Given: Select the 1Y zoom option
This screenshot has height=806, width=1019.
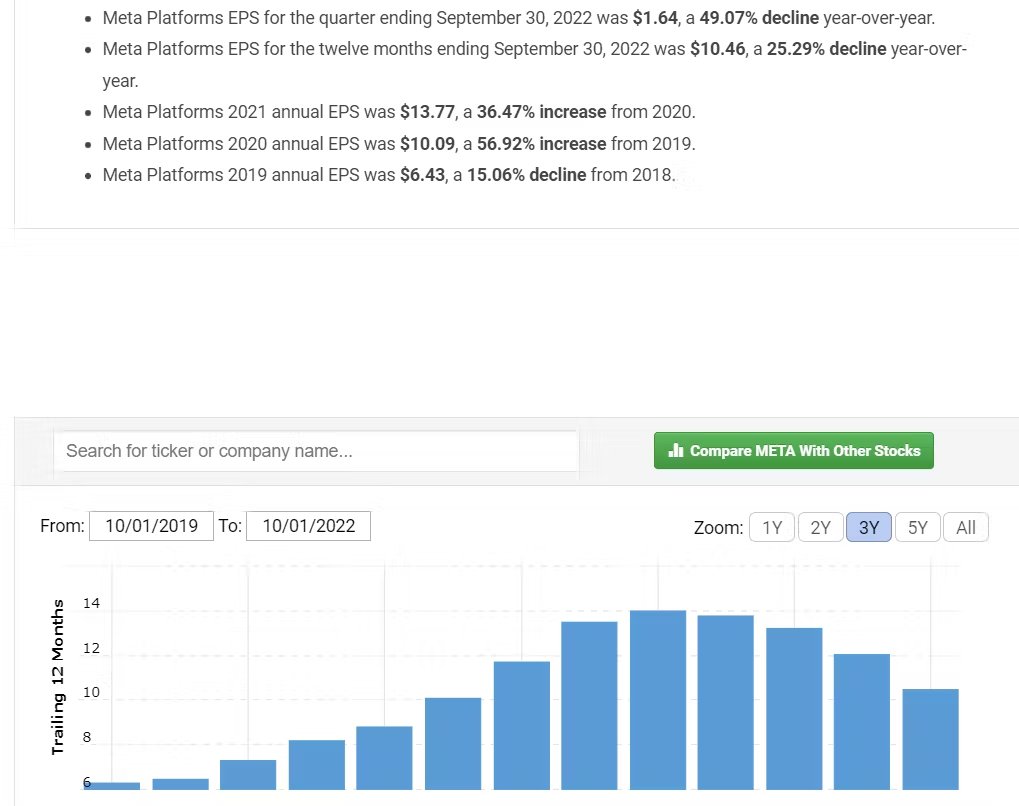Looking at the screenshot, I should click(771, 527).
